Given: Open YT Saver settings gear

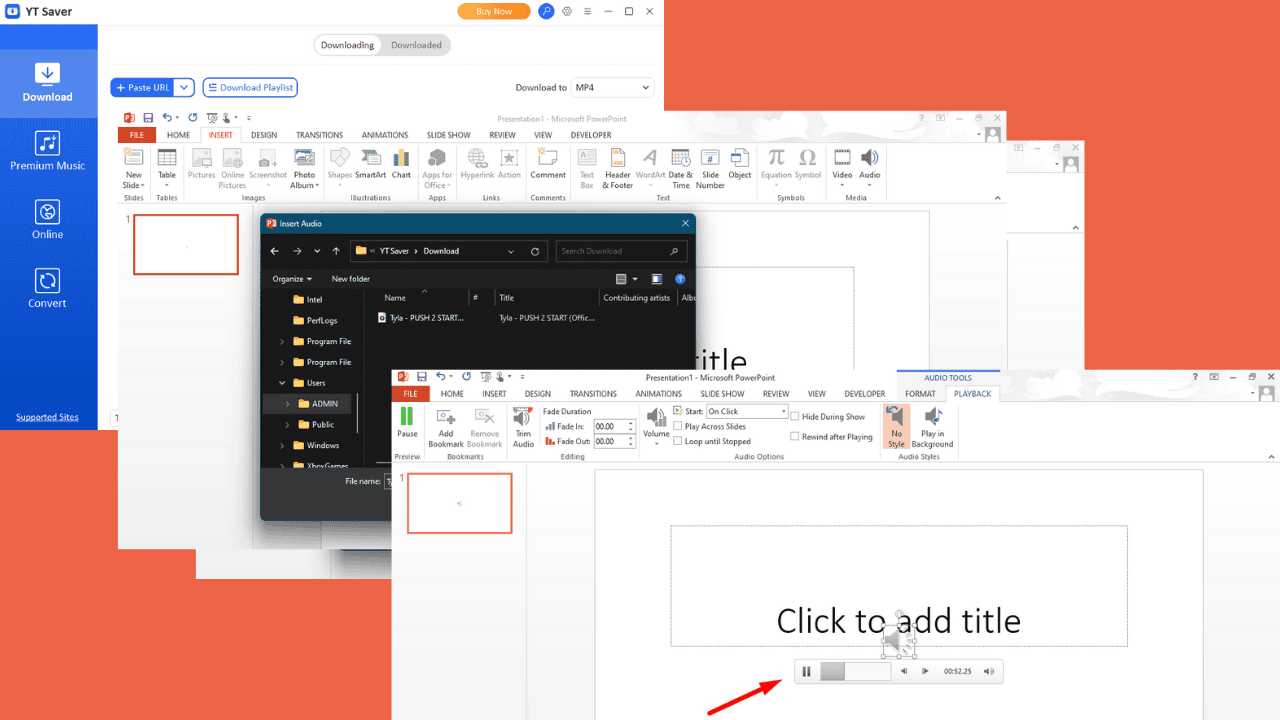Looking at the screenshot, I should (x=567, y=11).
